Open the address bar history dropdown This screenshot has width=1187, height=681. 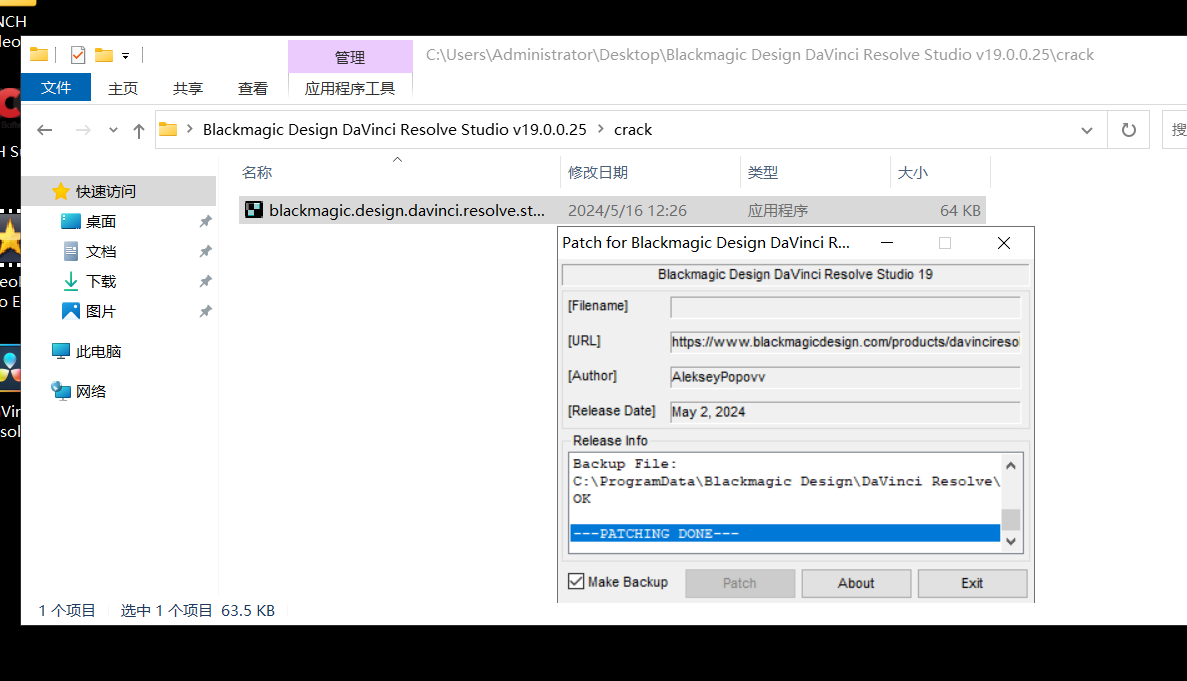pyautogui.click(x=1087, y=130)
